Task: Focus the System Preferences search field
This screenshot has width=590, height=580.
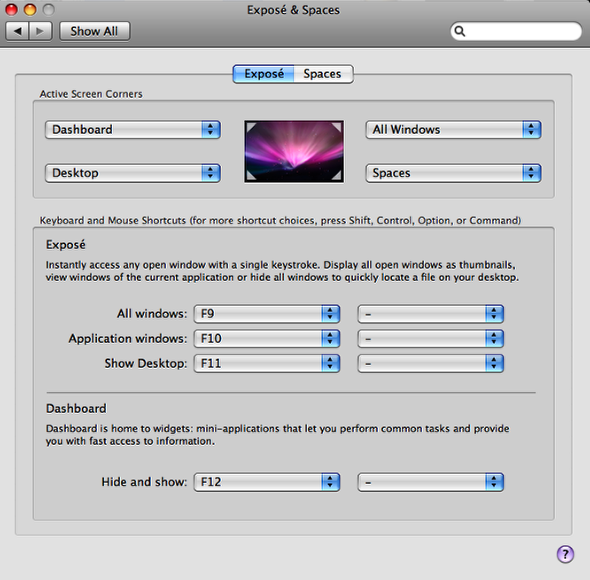Action: click(x=516, y=31)
